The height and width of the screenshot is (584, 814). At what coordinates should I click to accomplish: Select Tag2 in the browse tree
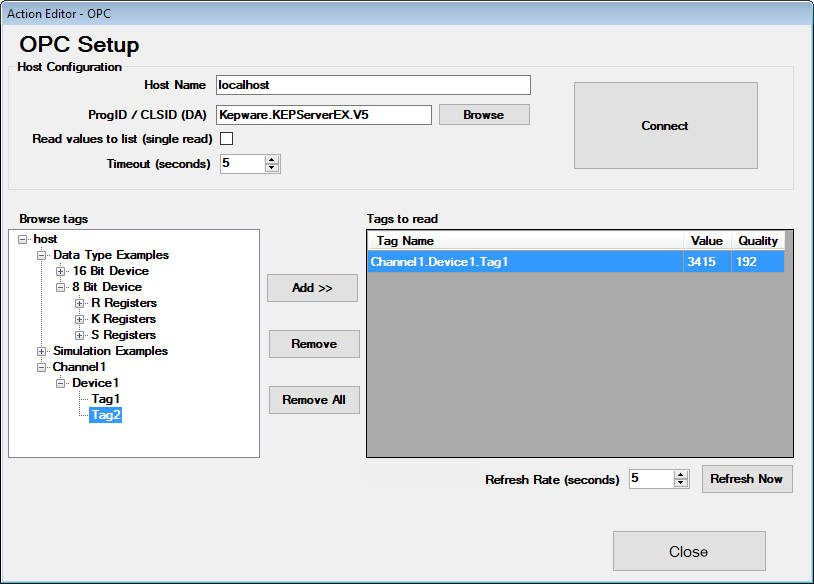[105, 415]
